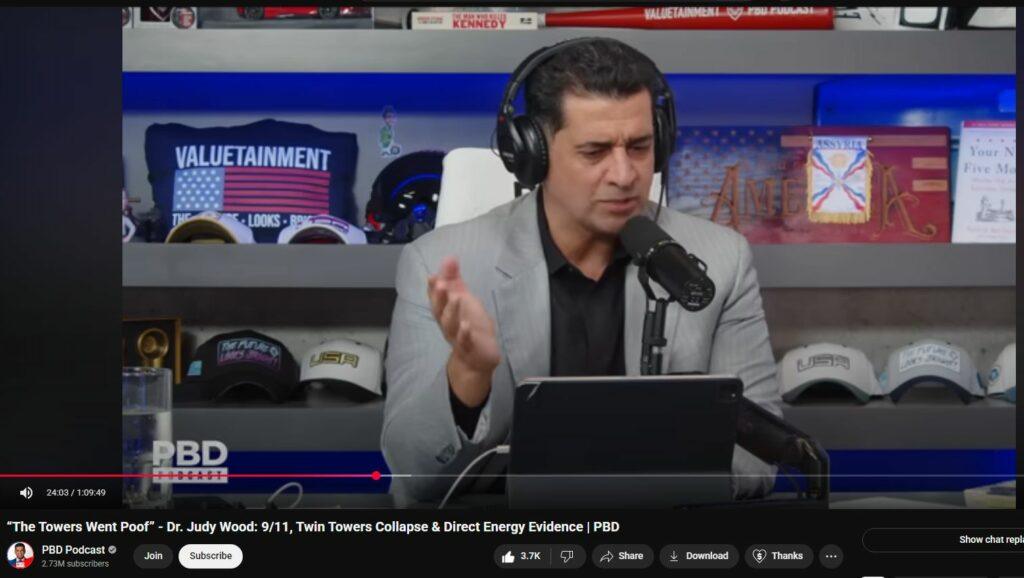Download the video
1024x578 pixels.
698,556
